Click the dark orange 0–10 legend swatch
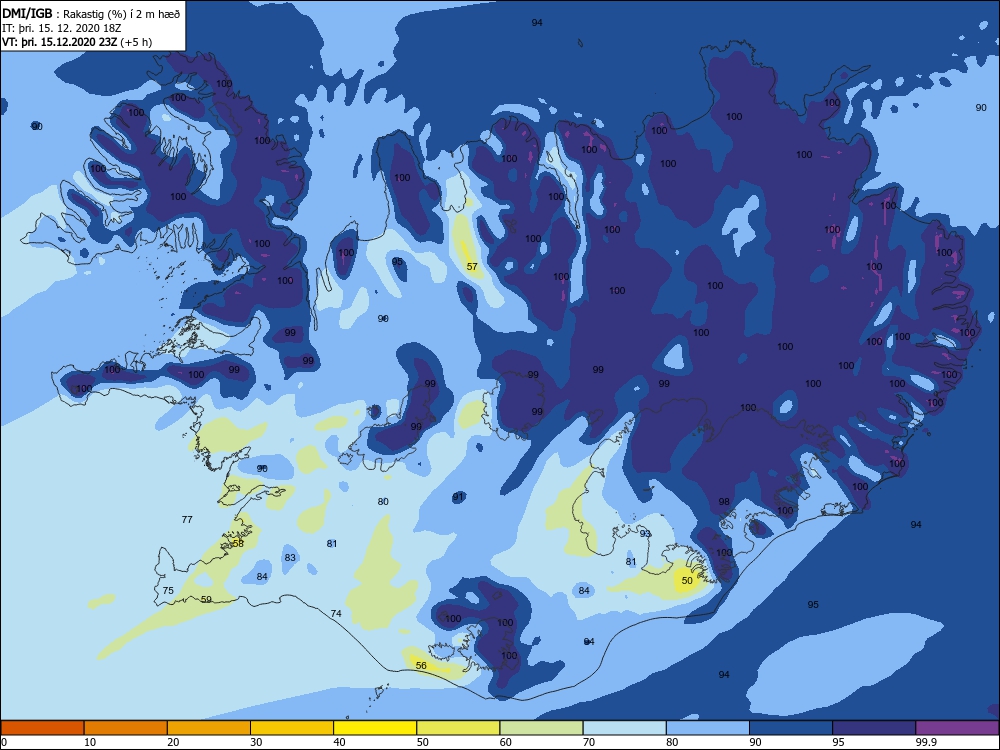 pos(42,728)
